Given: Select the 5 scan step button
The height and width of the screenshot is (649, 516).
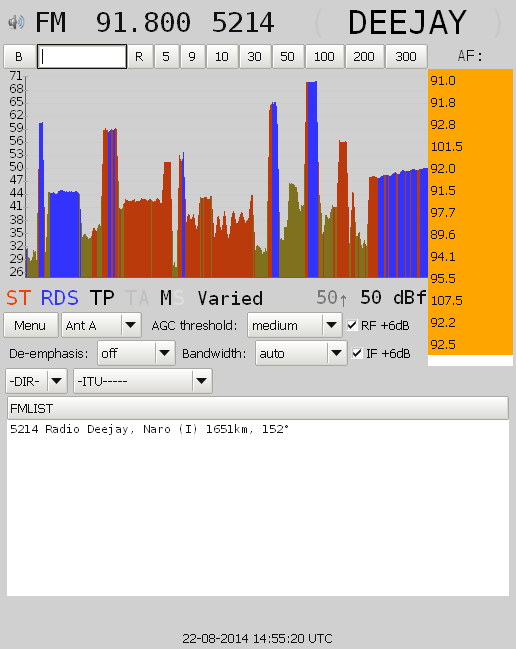Looking at the screenshot, I should (166, 56).
